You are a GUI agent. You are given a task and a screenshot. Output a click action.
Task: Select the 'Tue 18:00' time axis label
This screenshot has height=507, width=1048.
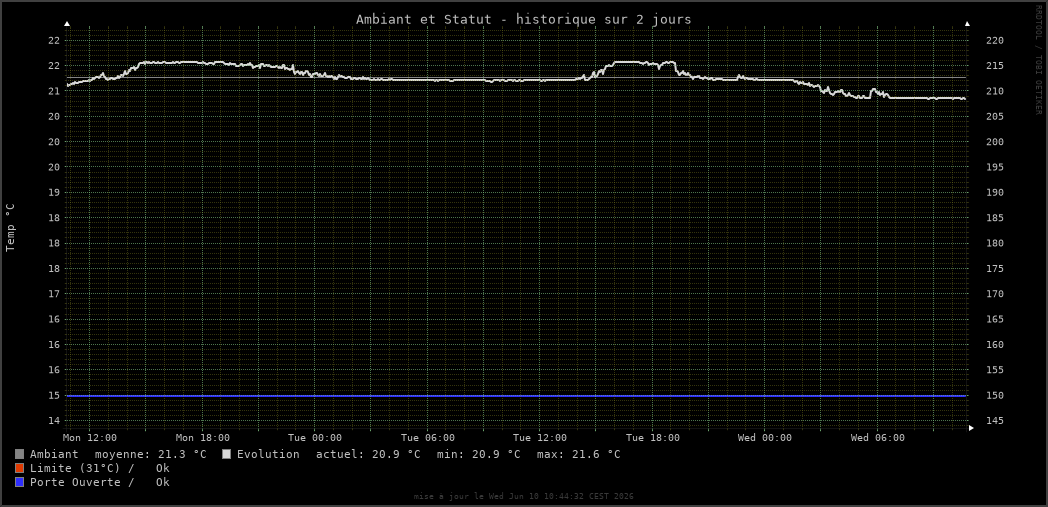(652, 438)
